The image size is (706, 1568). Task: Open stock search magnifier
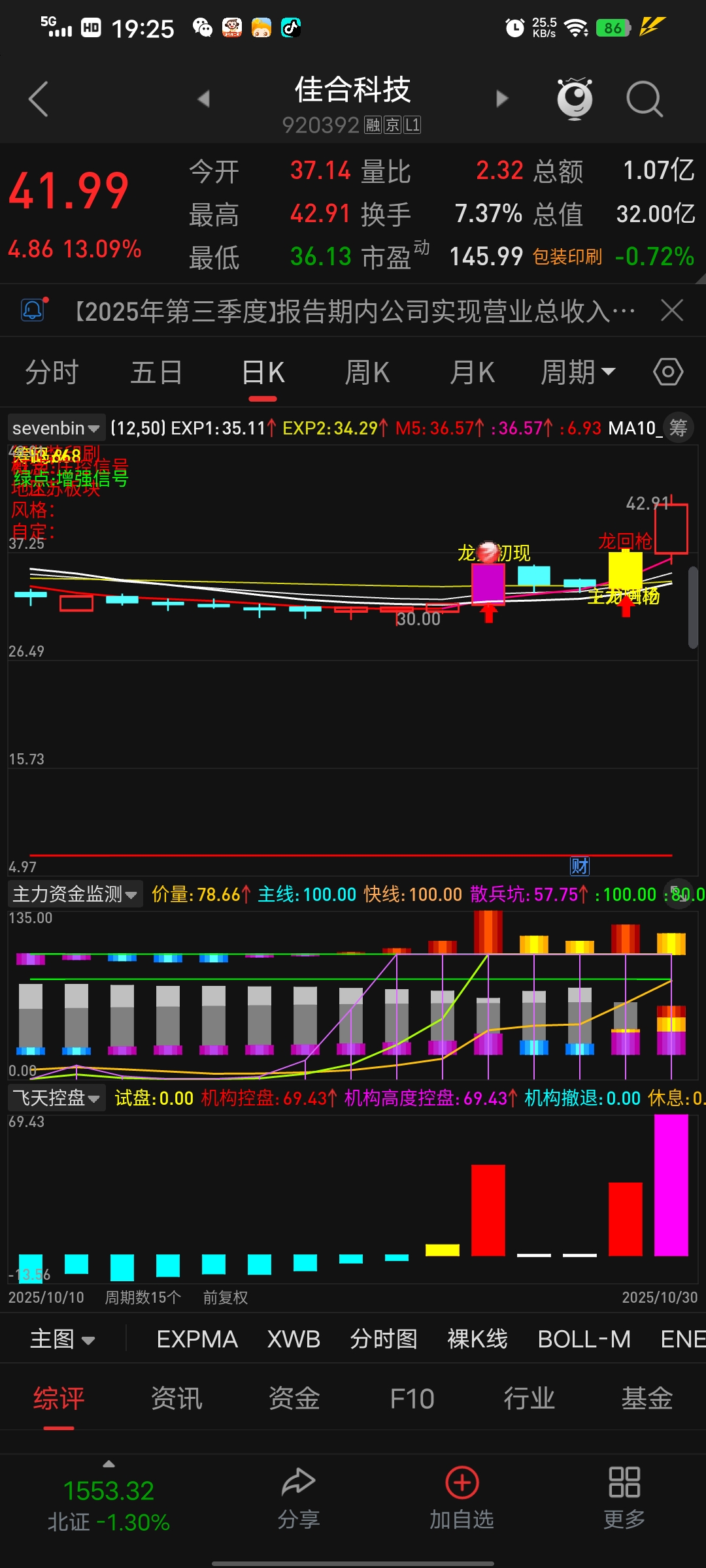point(645,99)
